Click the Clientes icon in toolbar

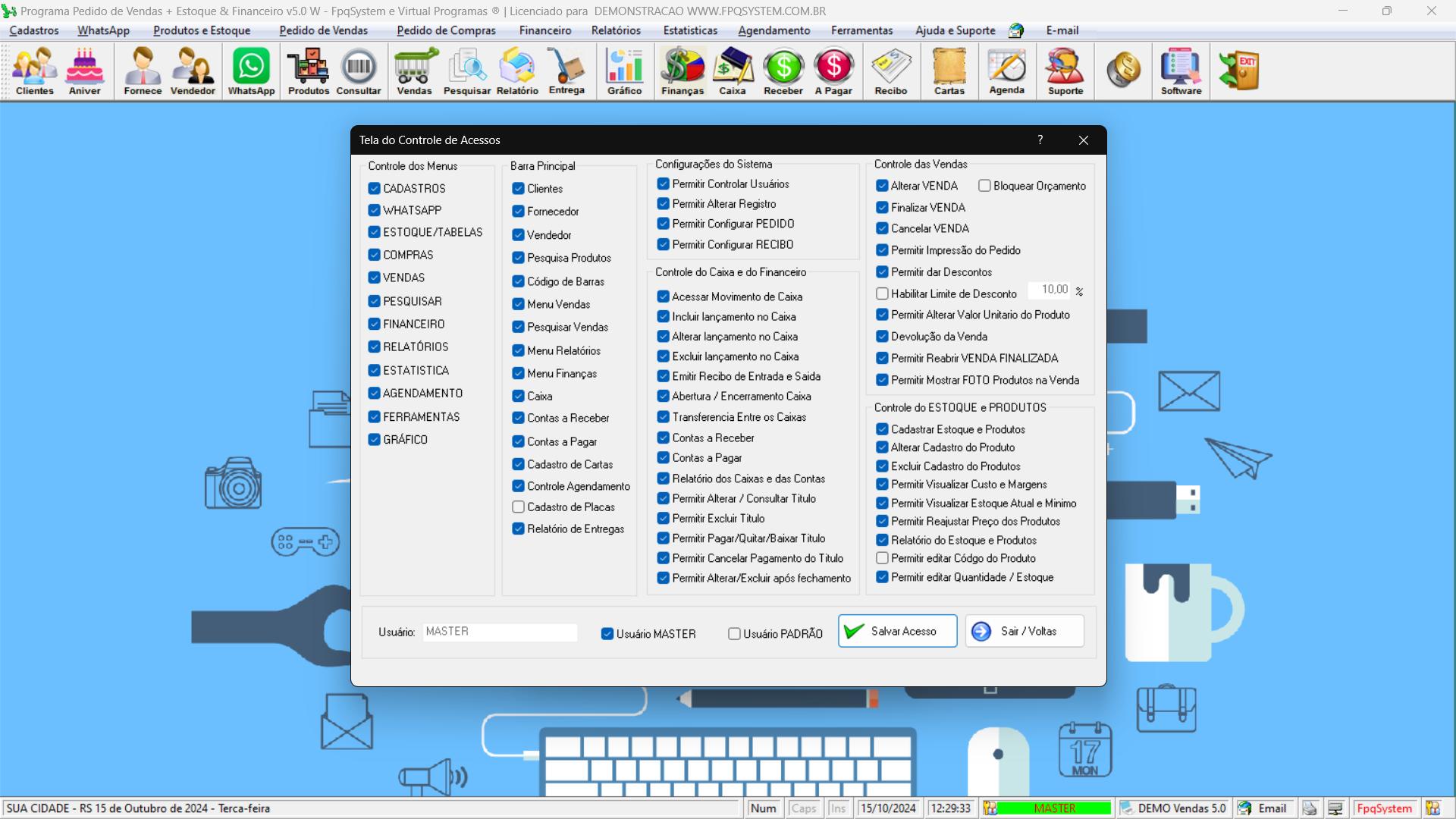[x=35, y=74]
